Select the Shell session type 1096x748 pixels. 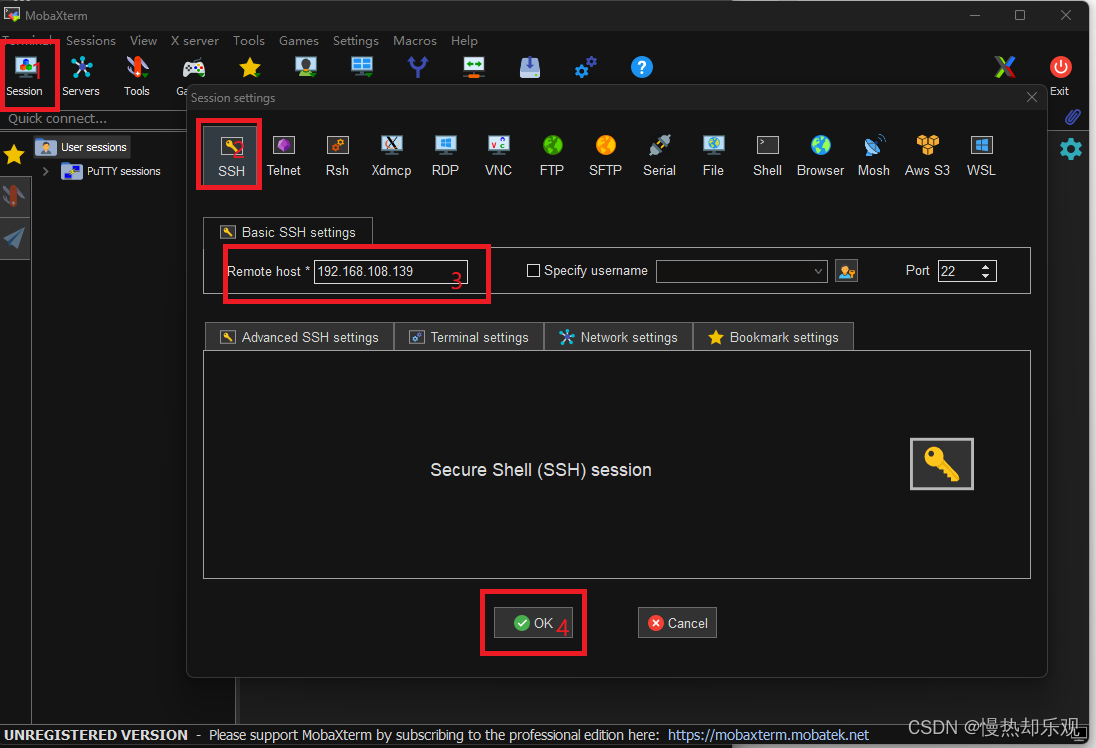click(x=767, y=156)
